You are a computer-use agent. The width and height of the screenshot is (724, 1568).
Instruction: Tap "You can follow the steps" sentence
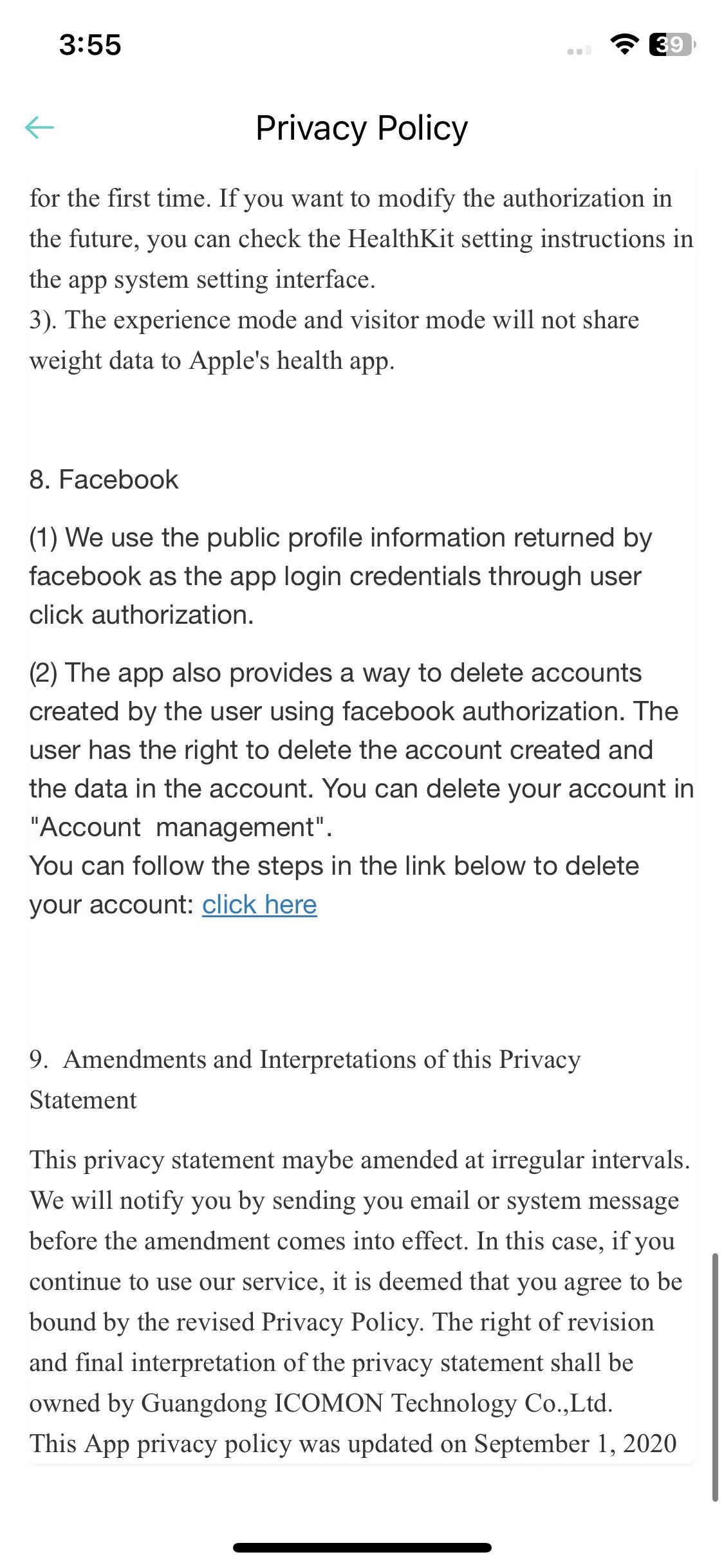(x=335, y=885)
